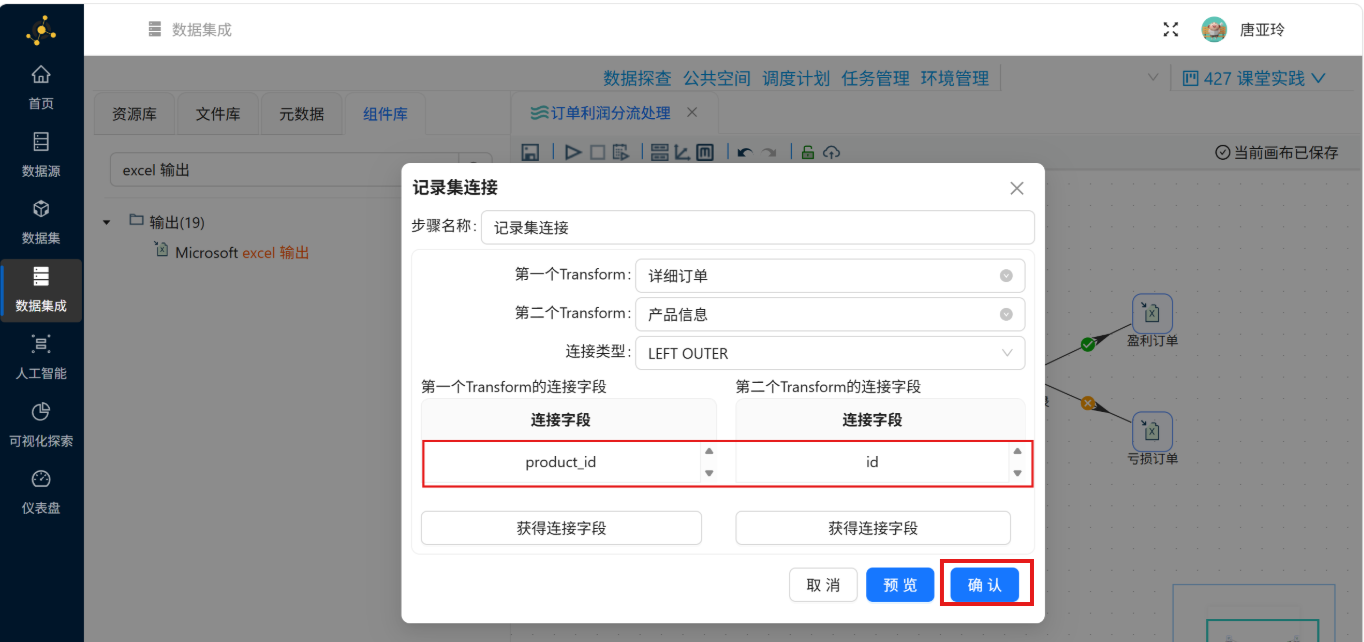Open the 环境管理 link
Screen dimensions: 1364x642
coord(955,78)
